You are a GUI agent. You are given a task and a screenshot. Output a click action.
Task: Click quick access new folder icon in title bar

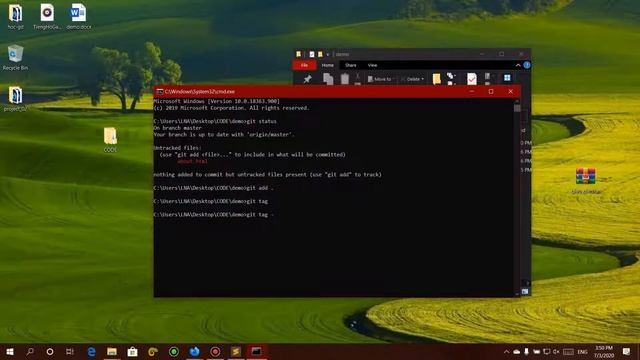[x=320, y=54]
